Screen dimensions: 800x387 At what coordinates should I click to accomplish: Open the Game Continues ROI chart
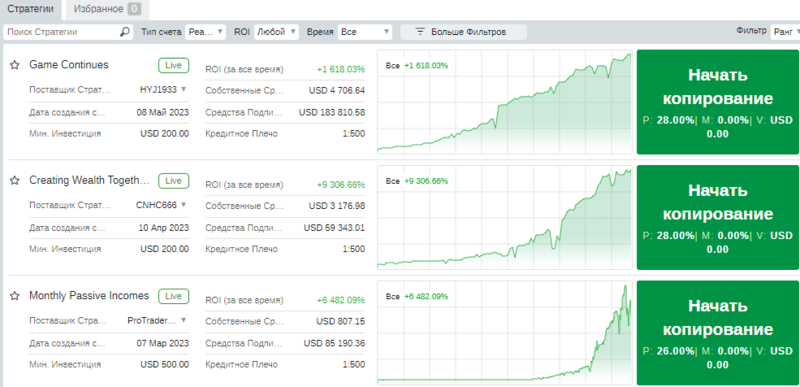point(505,102)
